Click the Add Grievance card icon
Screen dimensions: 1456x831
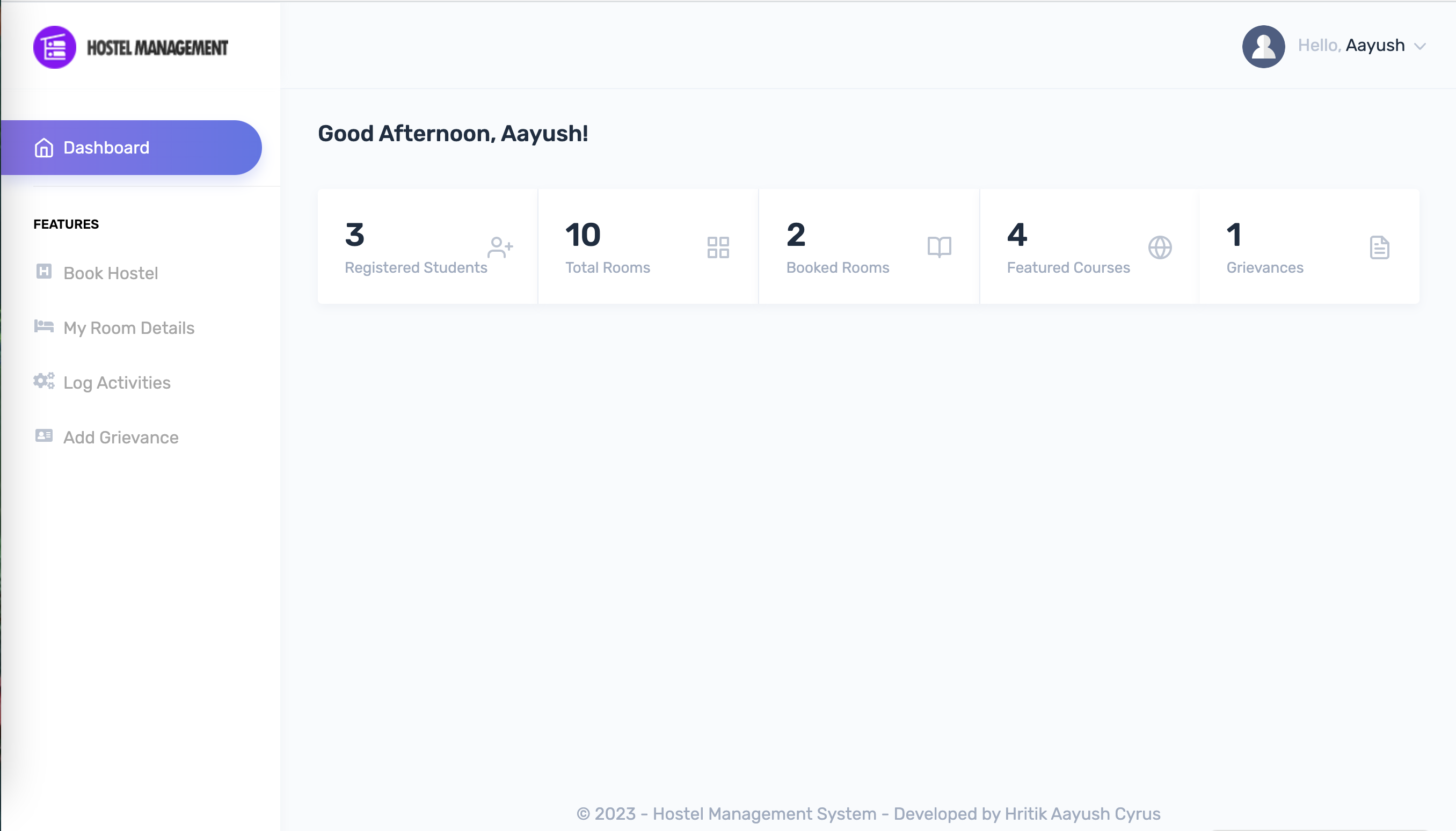(x=44, y=435)
